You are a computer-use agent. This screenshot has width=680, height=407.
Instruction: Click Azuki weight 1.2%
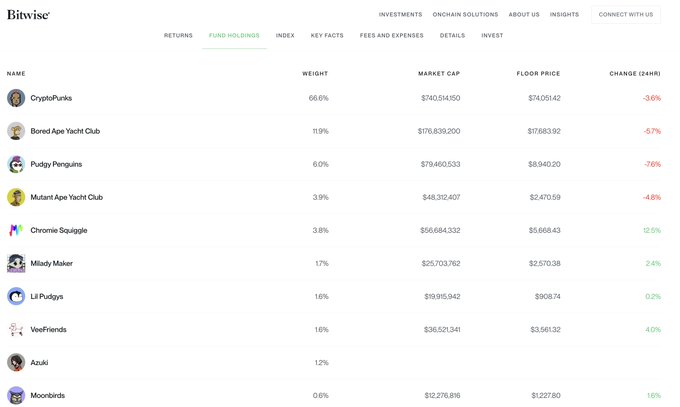[x=321, y=362]
